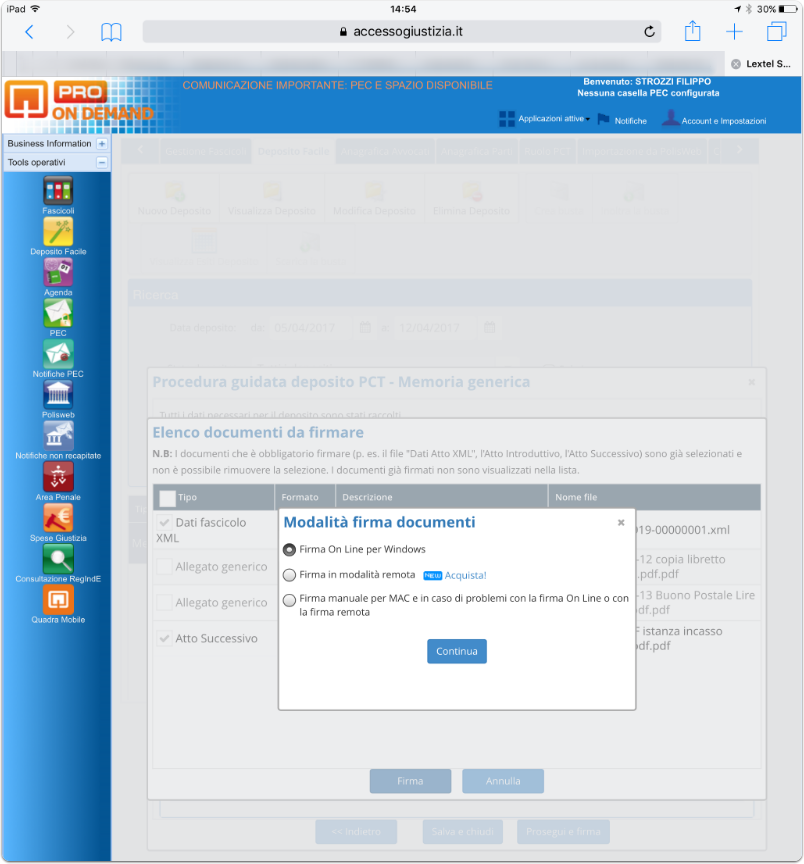The height and width of the screenshot is (864, 804).
Task: Close the Modalità firma documenti dialog
Action: coord(621,522)
